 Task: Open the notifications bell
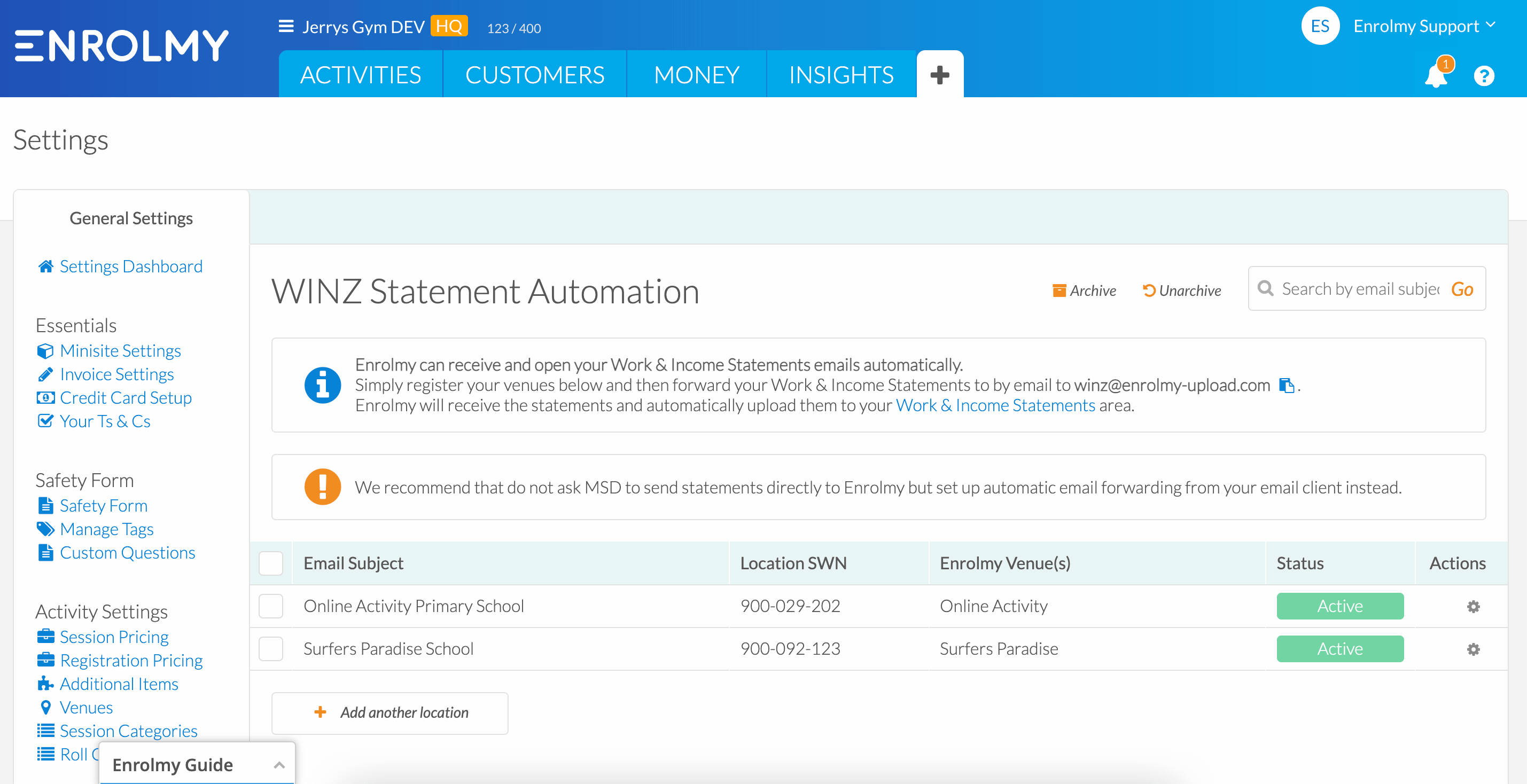point(1436,75)
